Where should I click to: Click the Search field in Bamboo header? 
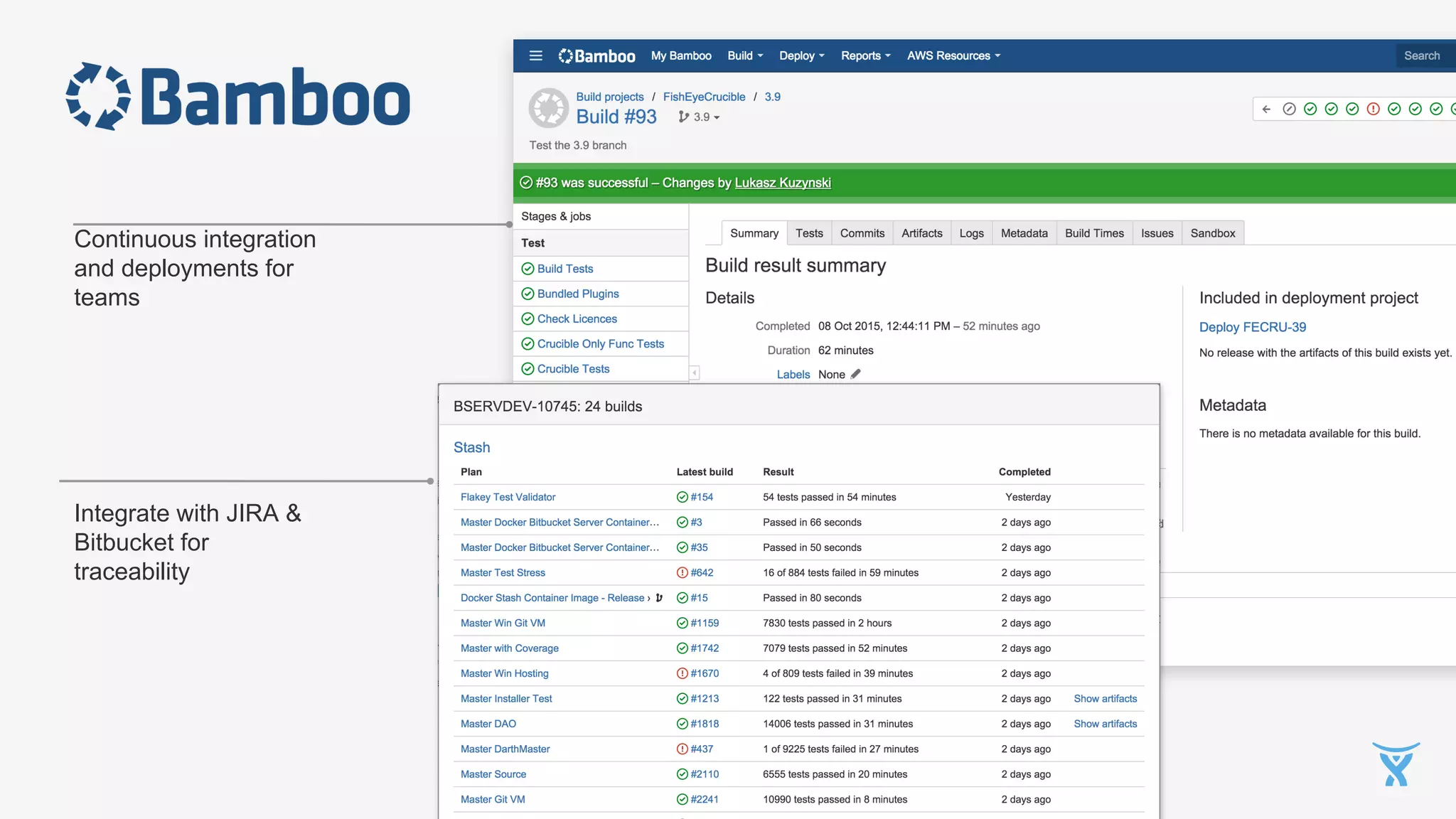click(x=1425, y=55)
